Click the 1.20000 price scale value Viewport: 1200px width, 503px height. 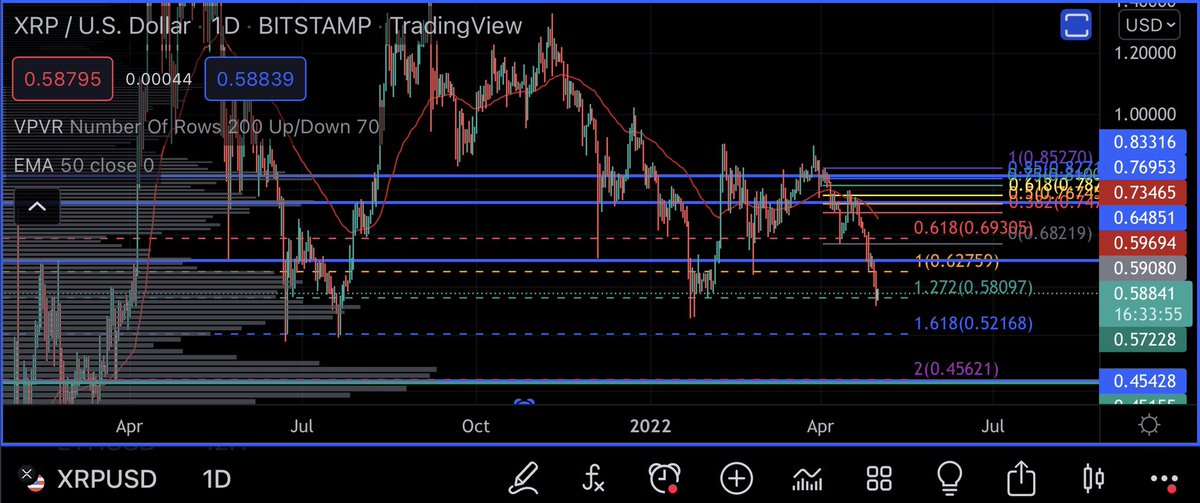coord(1143,51)
